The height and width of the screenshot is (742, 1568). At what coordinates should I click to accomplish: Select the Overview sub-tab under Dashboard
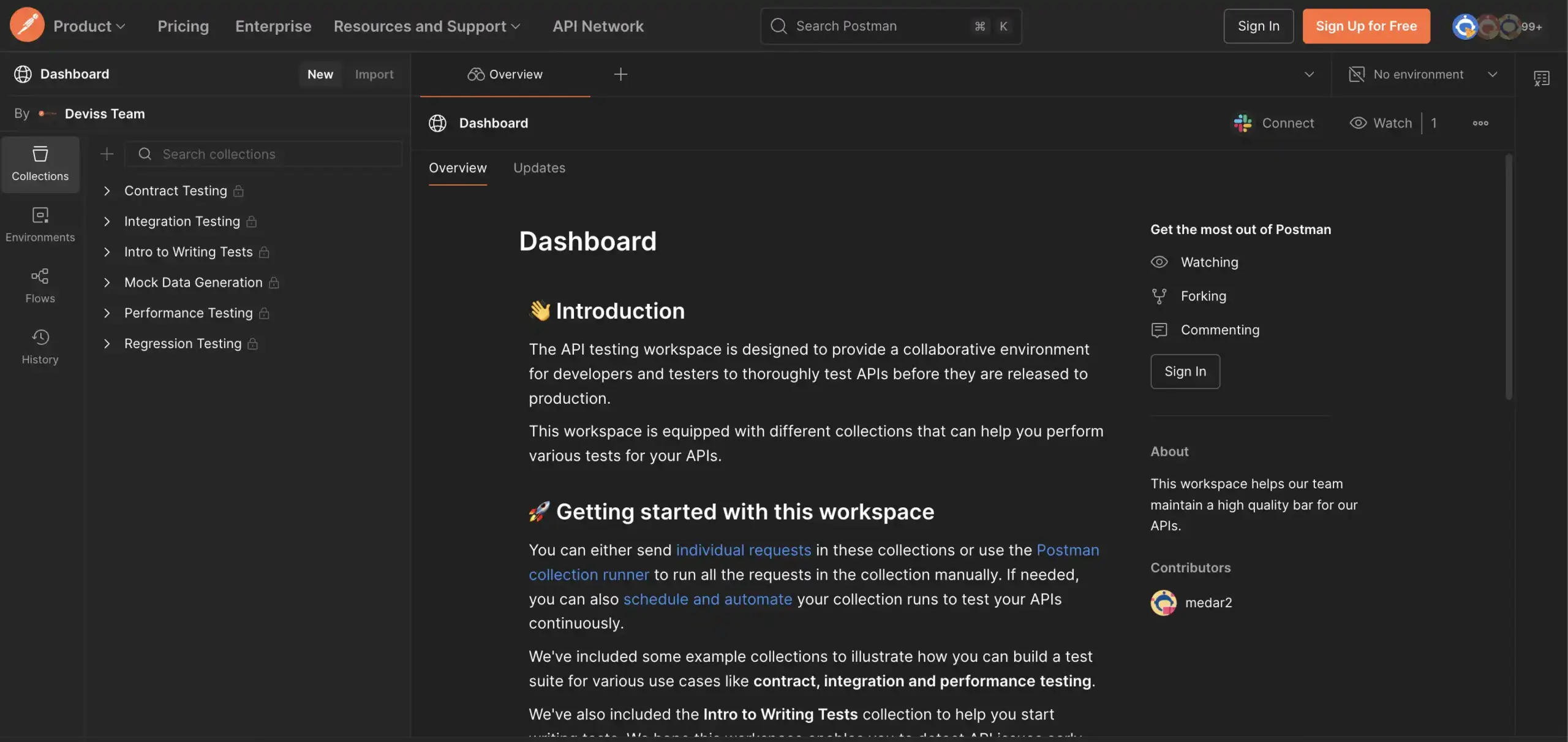pos(458,168)
